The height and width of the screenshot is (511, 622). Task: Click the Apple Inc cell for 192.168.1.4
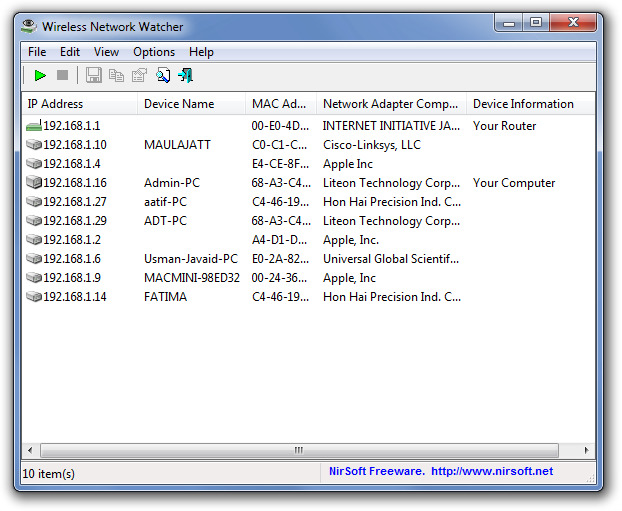[x=348, y=163]
